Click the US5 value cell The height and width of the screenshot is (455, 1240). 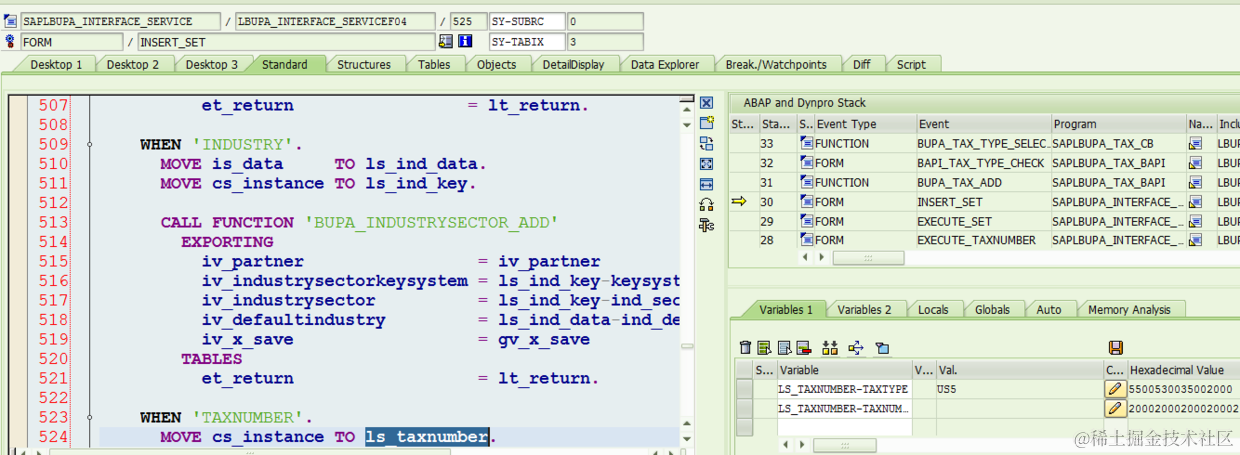click(x=1019, y=389)
